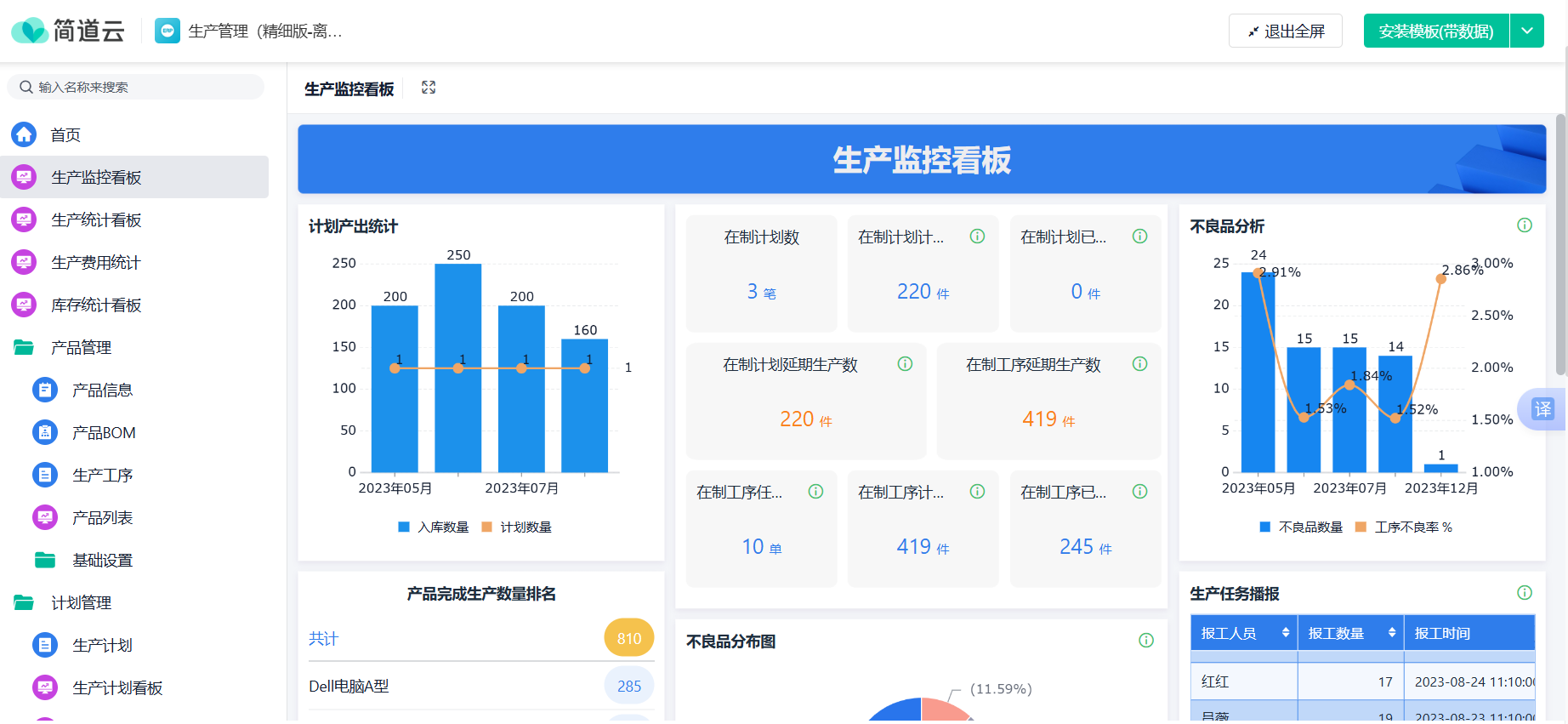This screenshot has height=724, width=1568.
Task: Click the 220 件 orange delayed value
Action: (806, 419)
